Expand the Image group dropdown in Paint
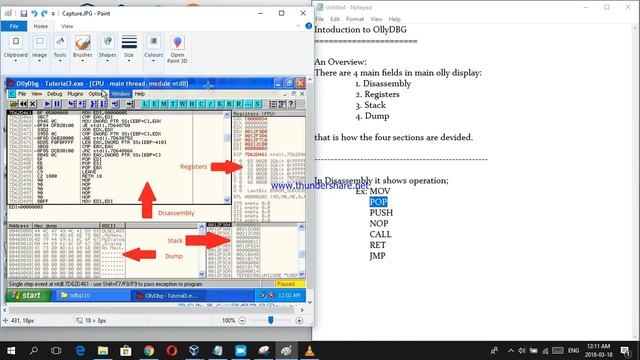 click(x=39, y=49)
